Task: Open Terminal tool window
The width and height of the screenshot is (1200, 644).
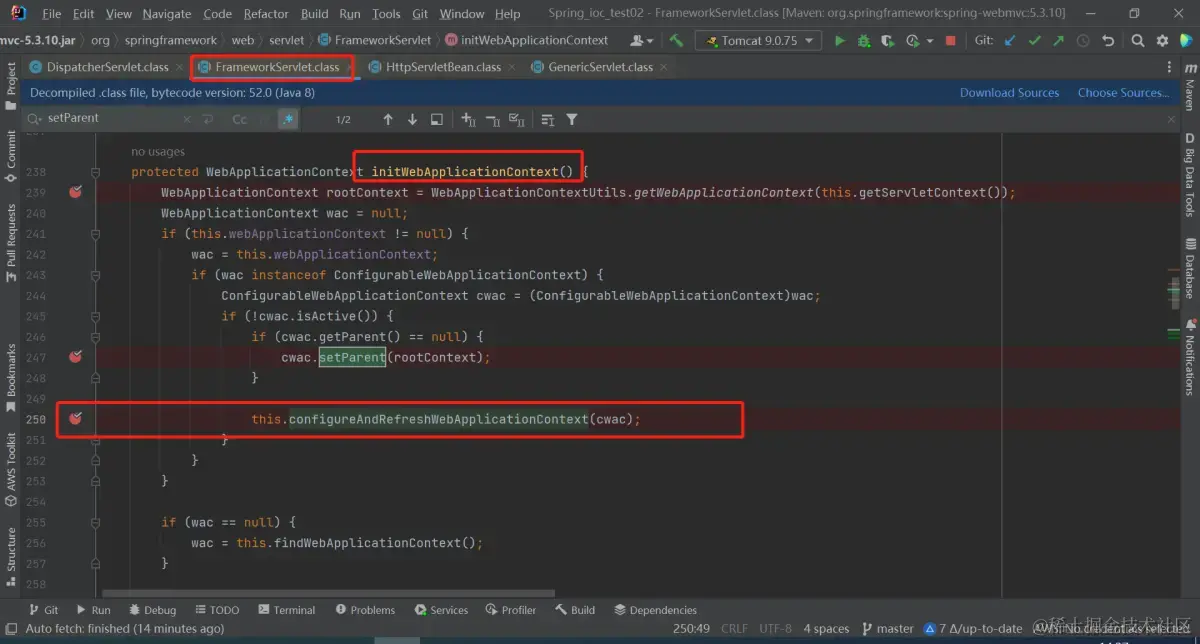Action: pyautogui.click(x=286, y=610)
